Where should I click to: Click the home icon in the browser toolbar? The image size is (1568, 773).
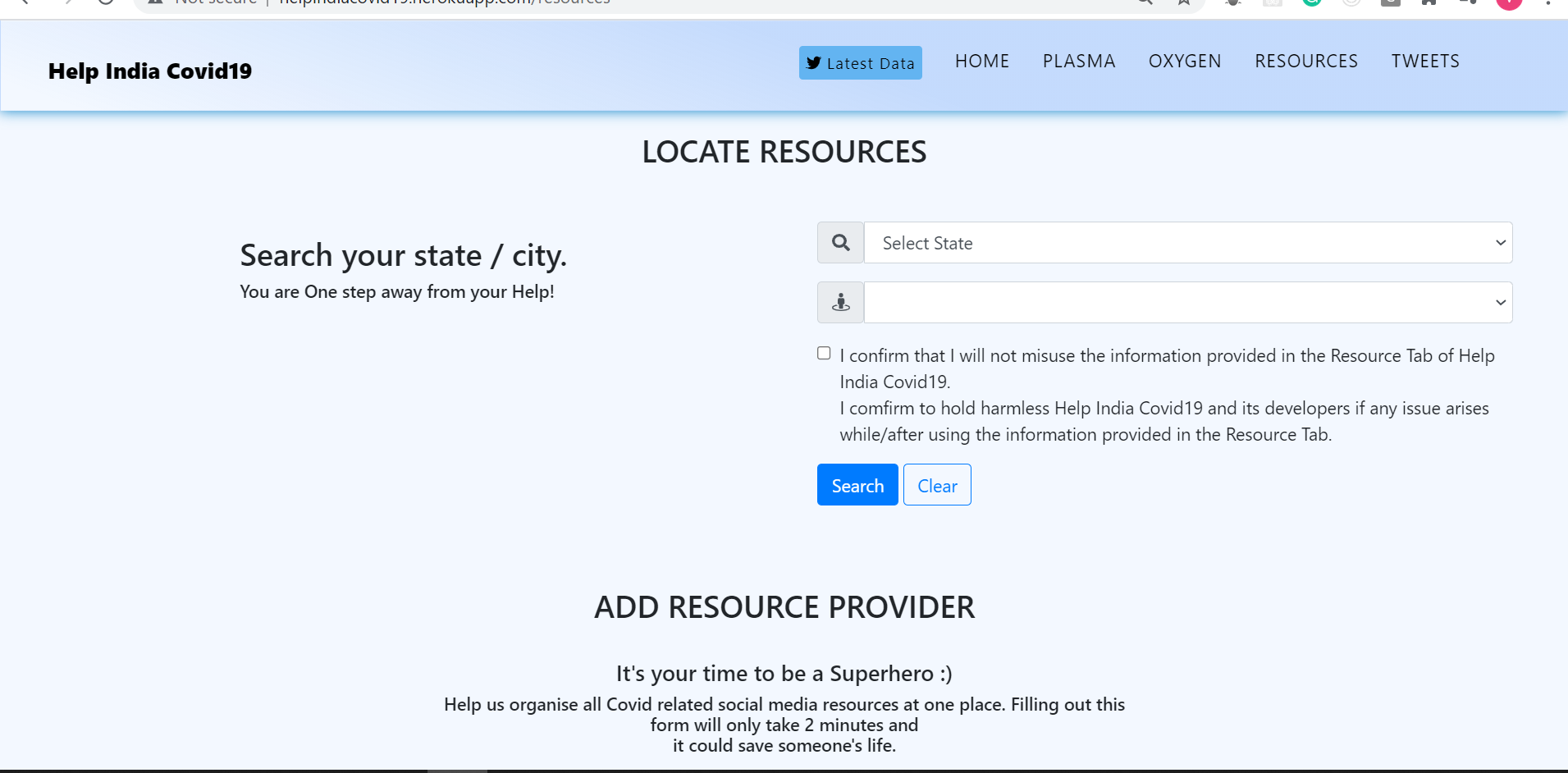pos(1429,2)
